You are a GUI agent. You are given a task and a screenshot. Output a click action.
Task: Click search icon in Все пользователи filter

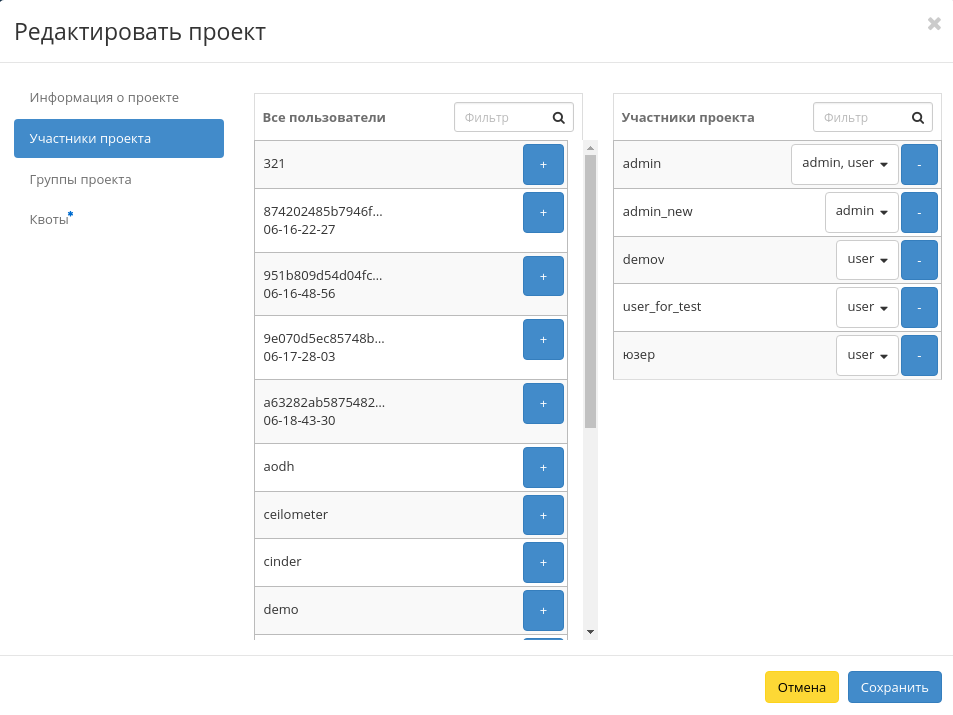click(x=558, y=117)
